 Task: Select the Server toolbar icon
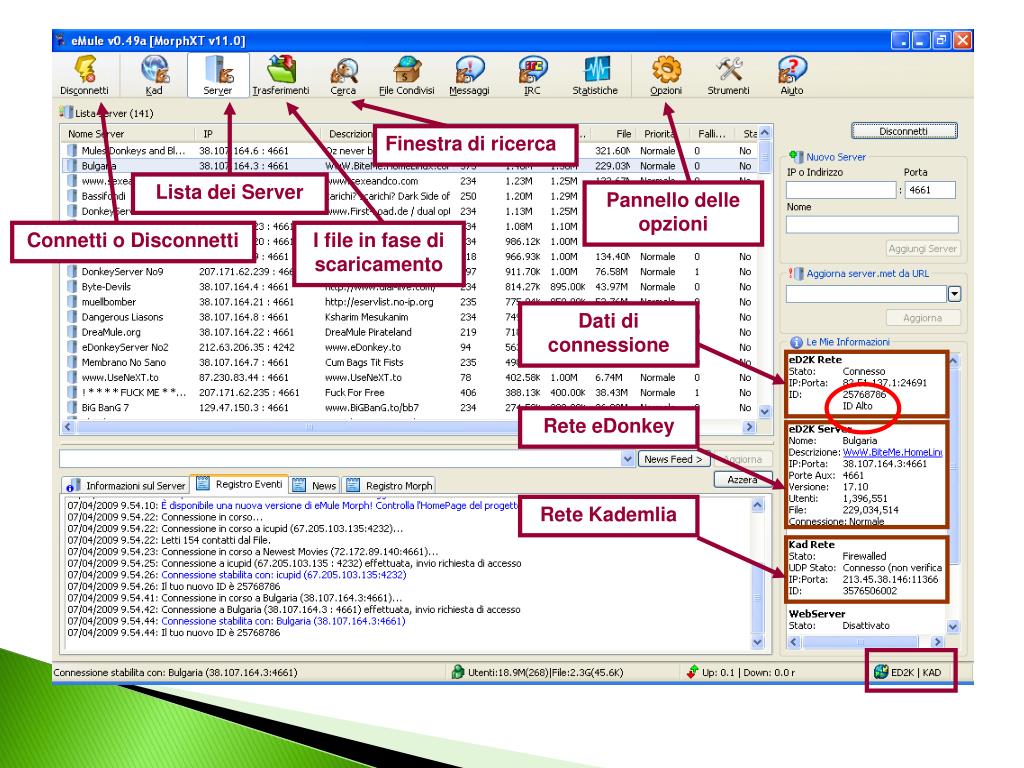217,69
